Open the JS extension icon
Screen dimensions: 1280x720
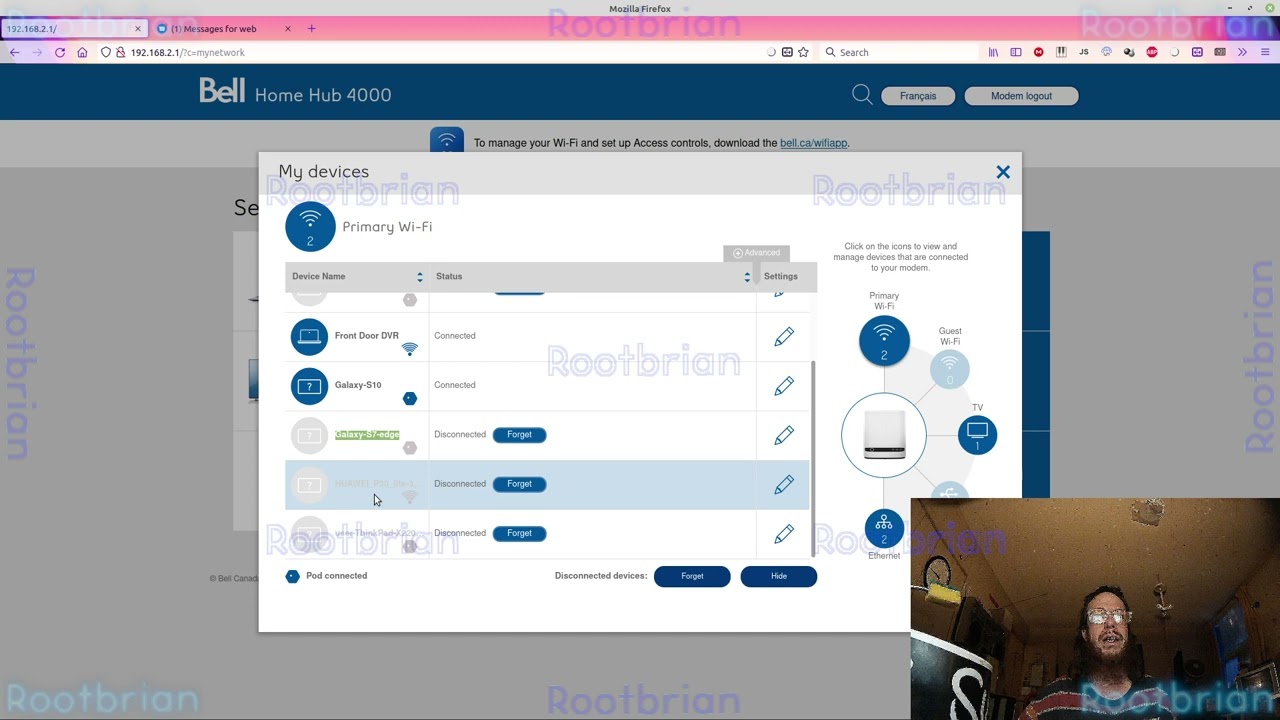coord(1084,52)
